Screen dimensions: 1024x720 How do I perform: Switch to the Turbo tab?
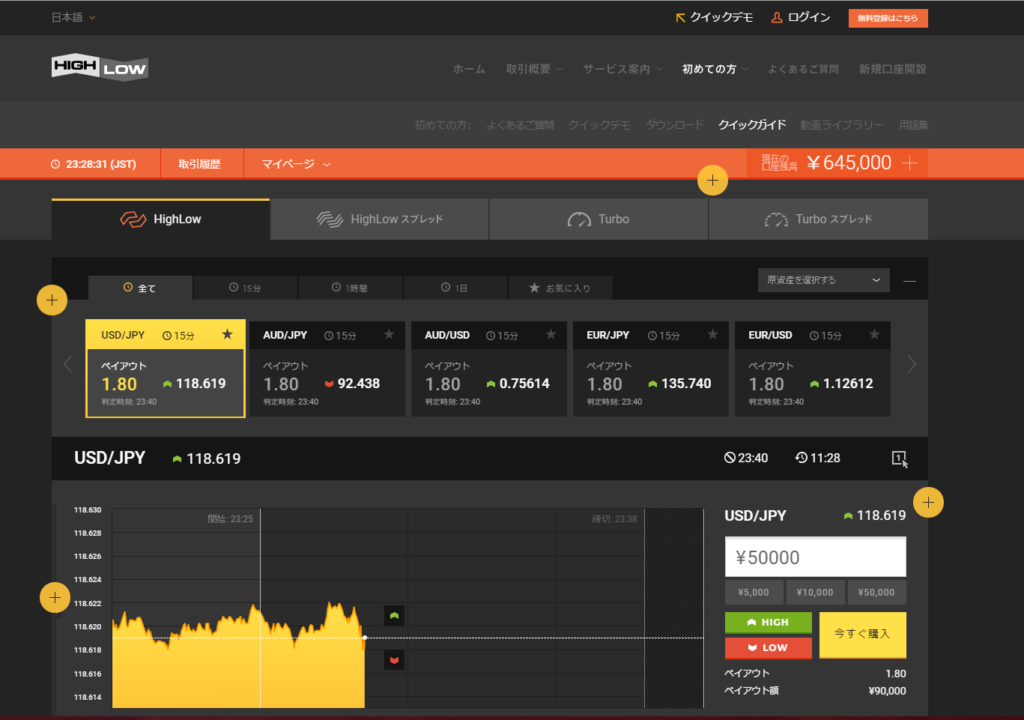point(599,219)
